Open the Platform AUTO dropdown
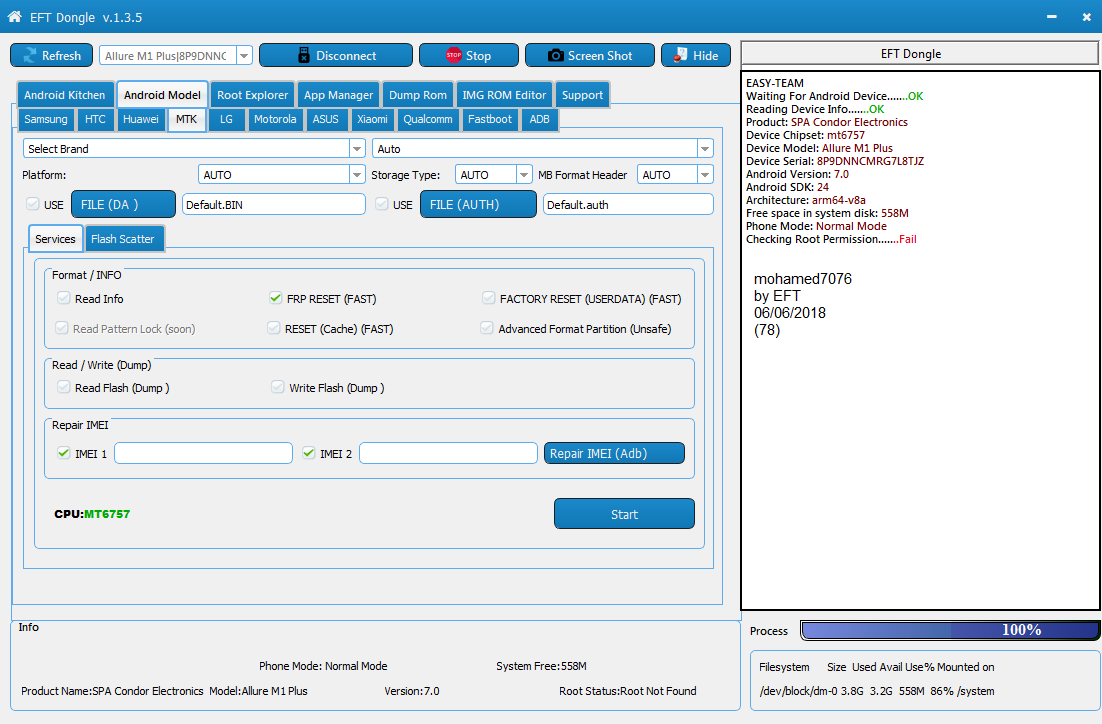This screenshot has height=724, width=1102. coord(357,174)
